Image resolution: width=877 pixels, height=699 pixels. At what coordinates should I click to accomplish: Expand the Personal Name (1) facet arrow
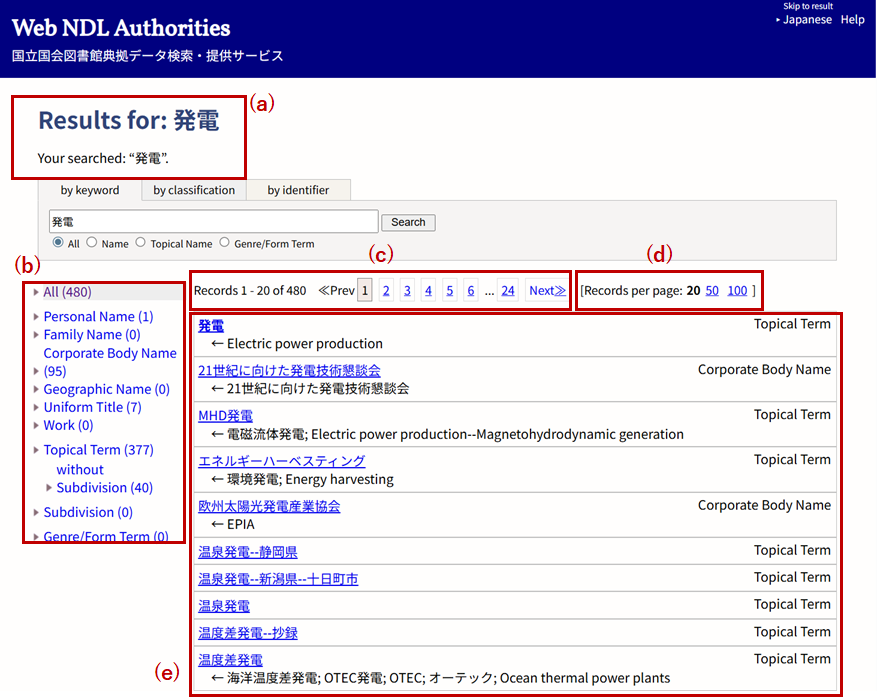tap(36, 317)
